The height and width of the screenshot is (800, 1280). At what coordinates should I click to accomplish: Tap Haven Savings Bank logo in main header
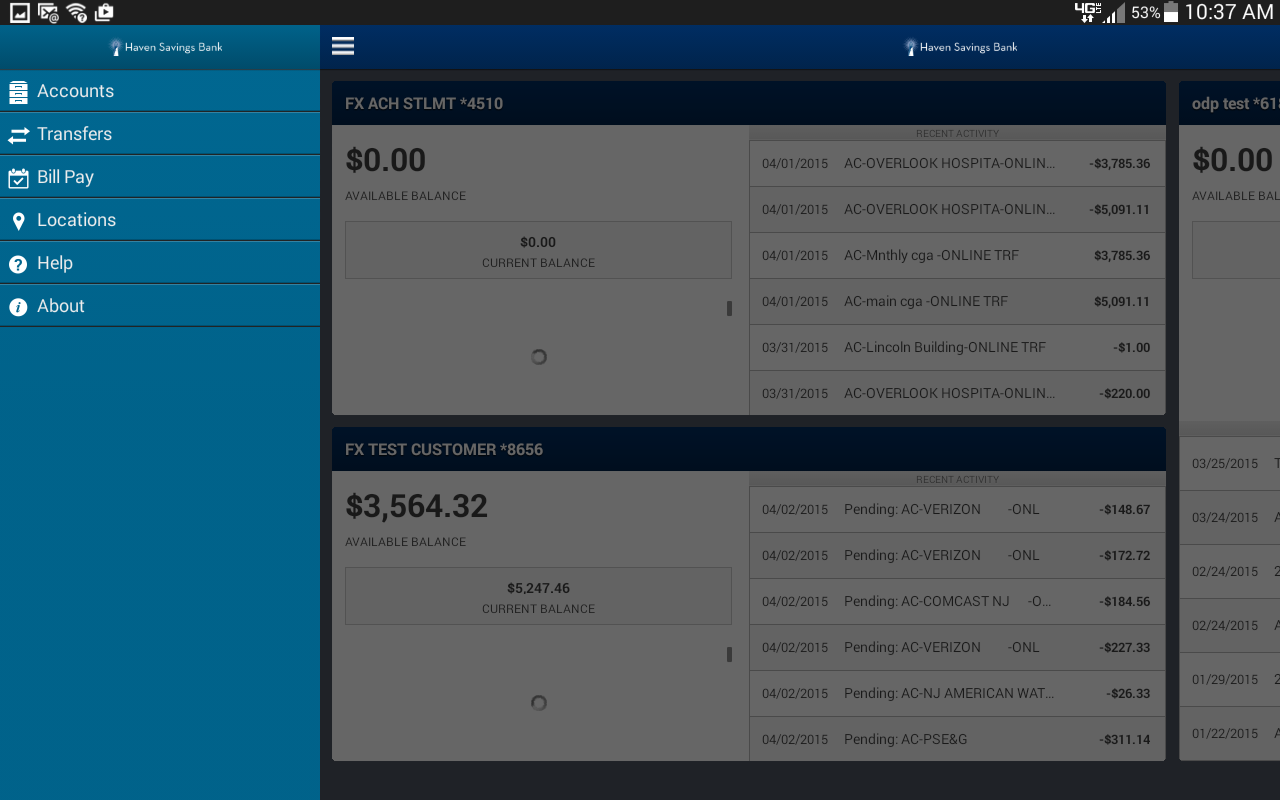click(x=961, y=47)
